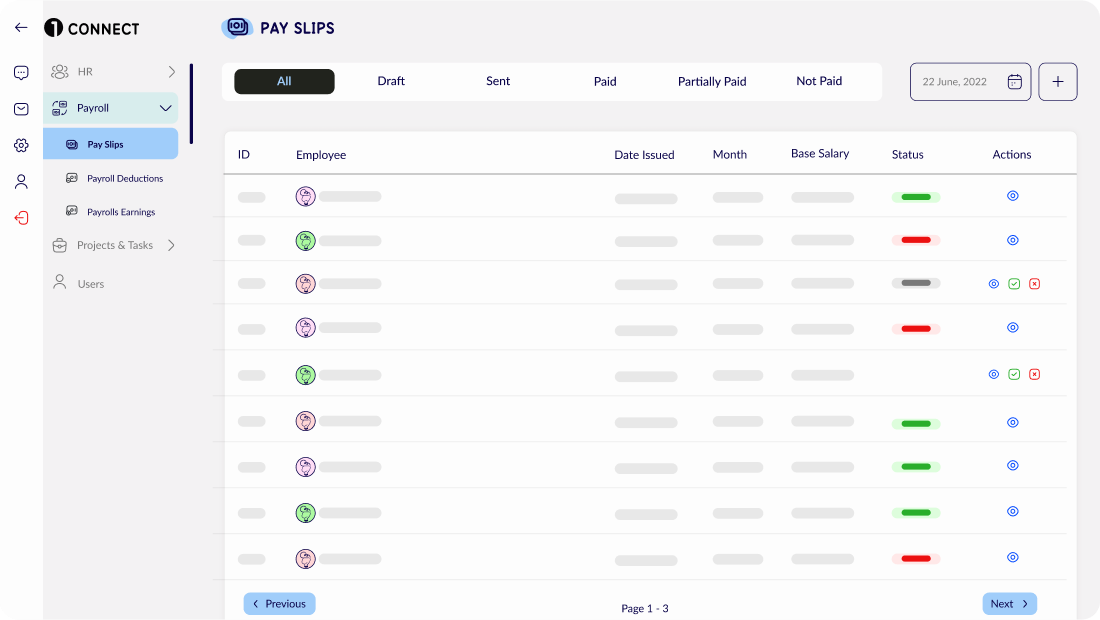Click the Status column header

coord(907,154)
